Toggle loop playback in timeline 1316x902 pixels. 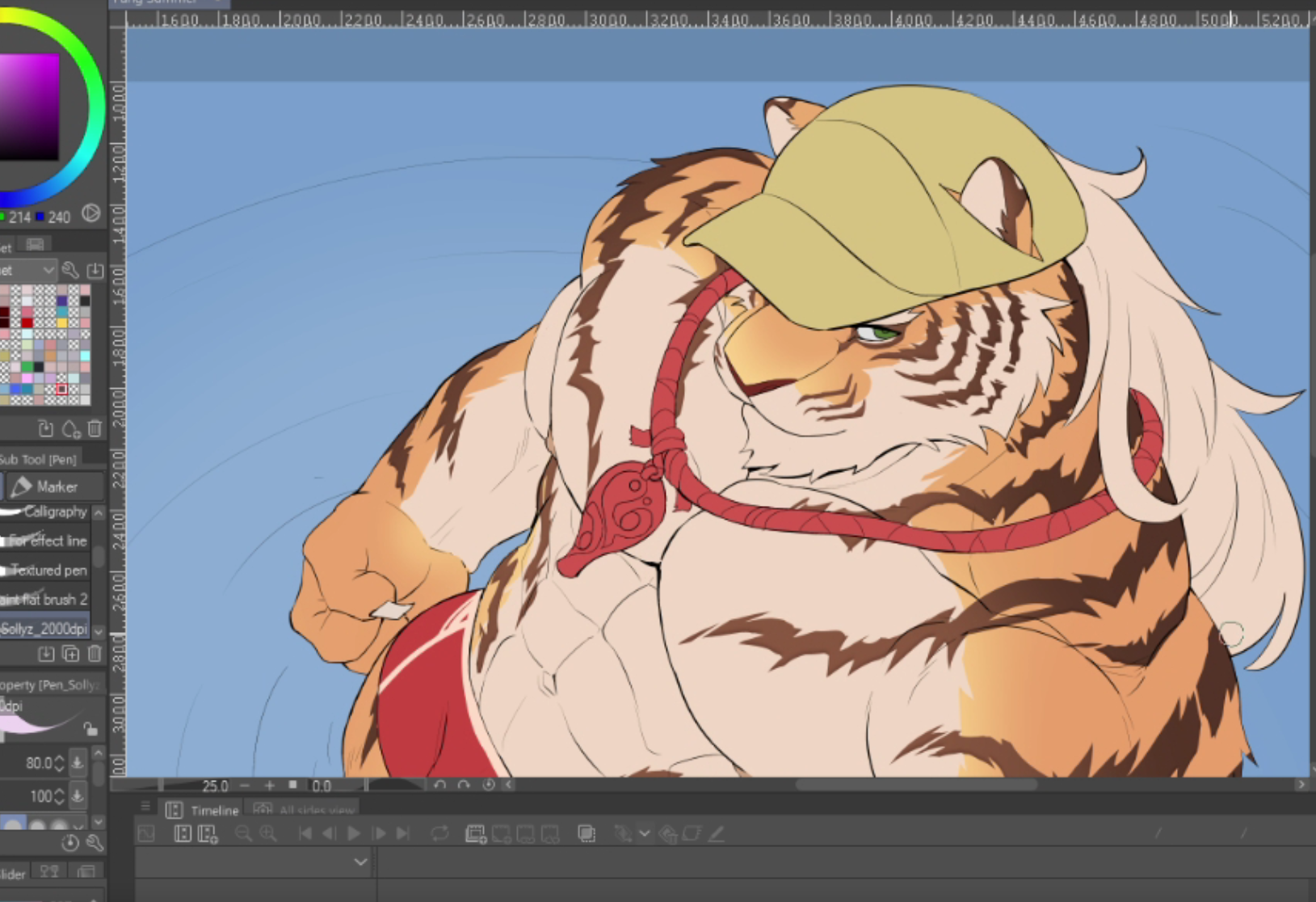coord(439,833)
